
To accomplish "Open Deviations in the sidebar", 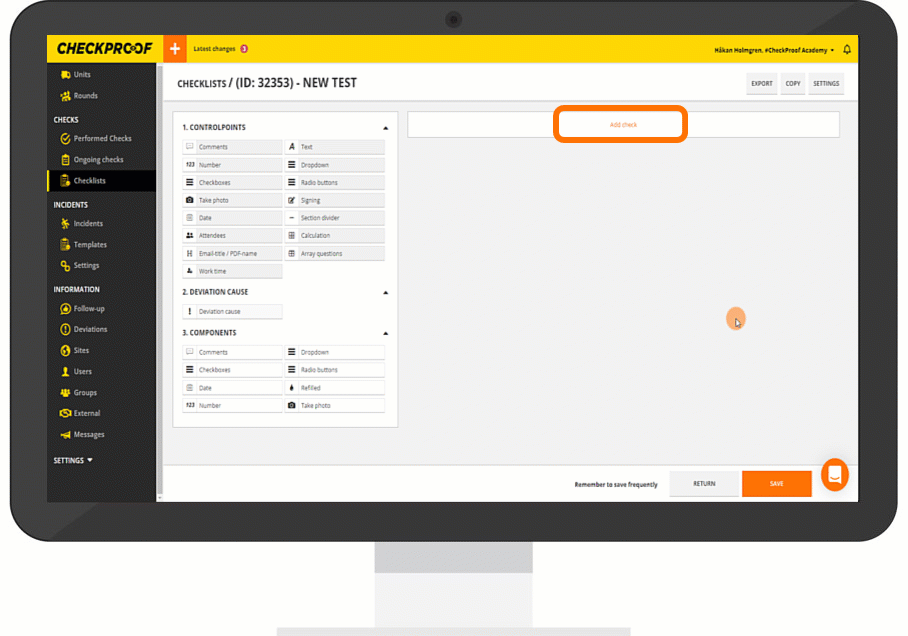I will point(90,329).
